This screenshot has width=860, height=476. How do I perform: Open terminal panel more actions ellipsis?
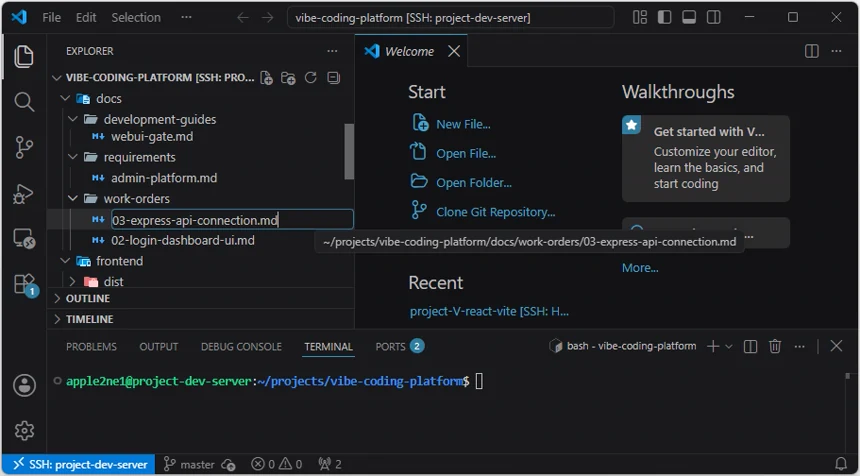800,346
